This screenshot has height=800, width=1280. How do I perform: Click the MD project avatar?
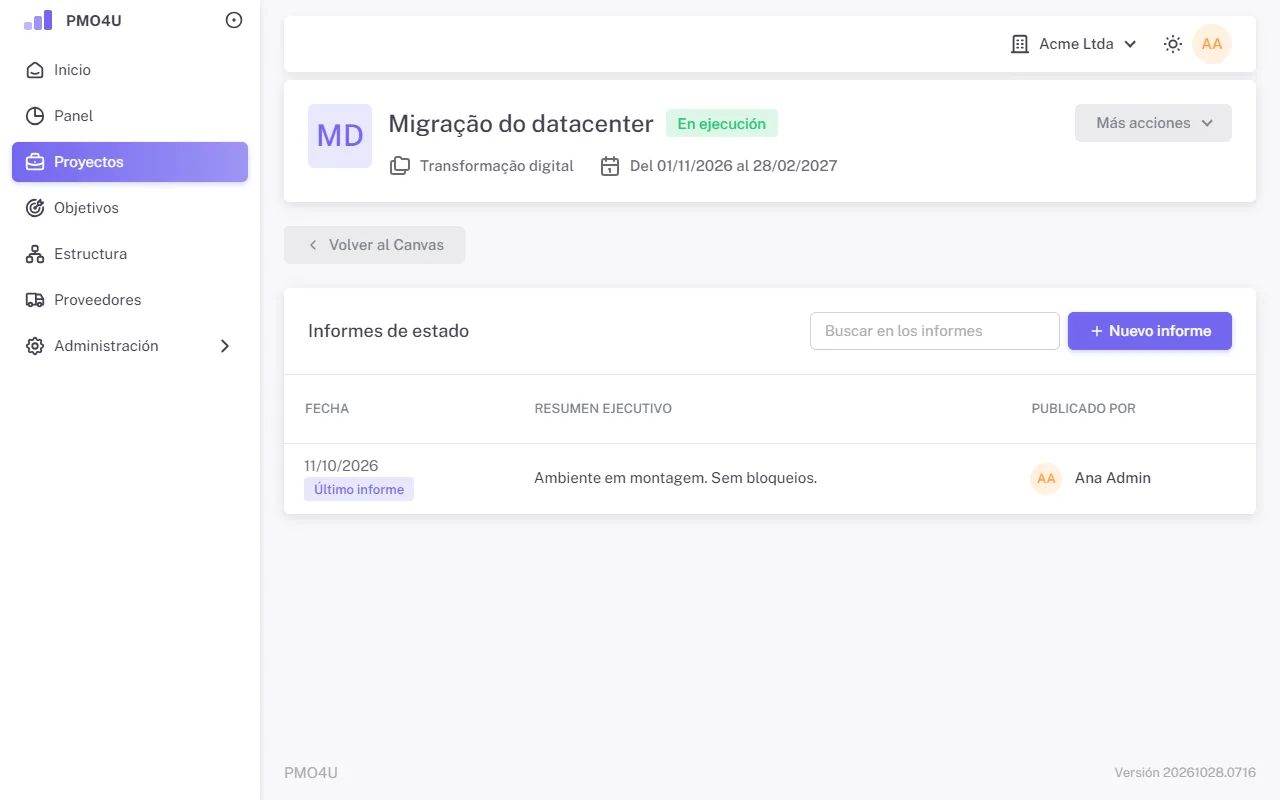340,136
